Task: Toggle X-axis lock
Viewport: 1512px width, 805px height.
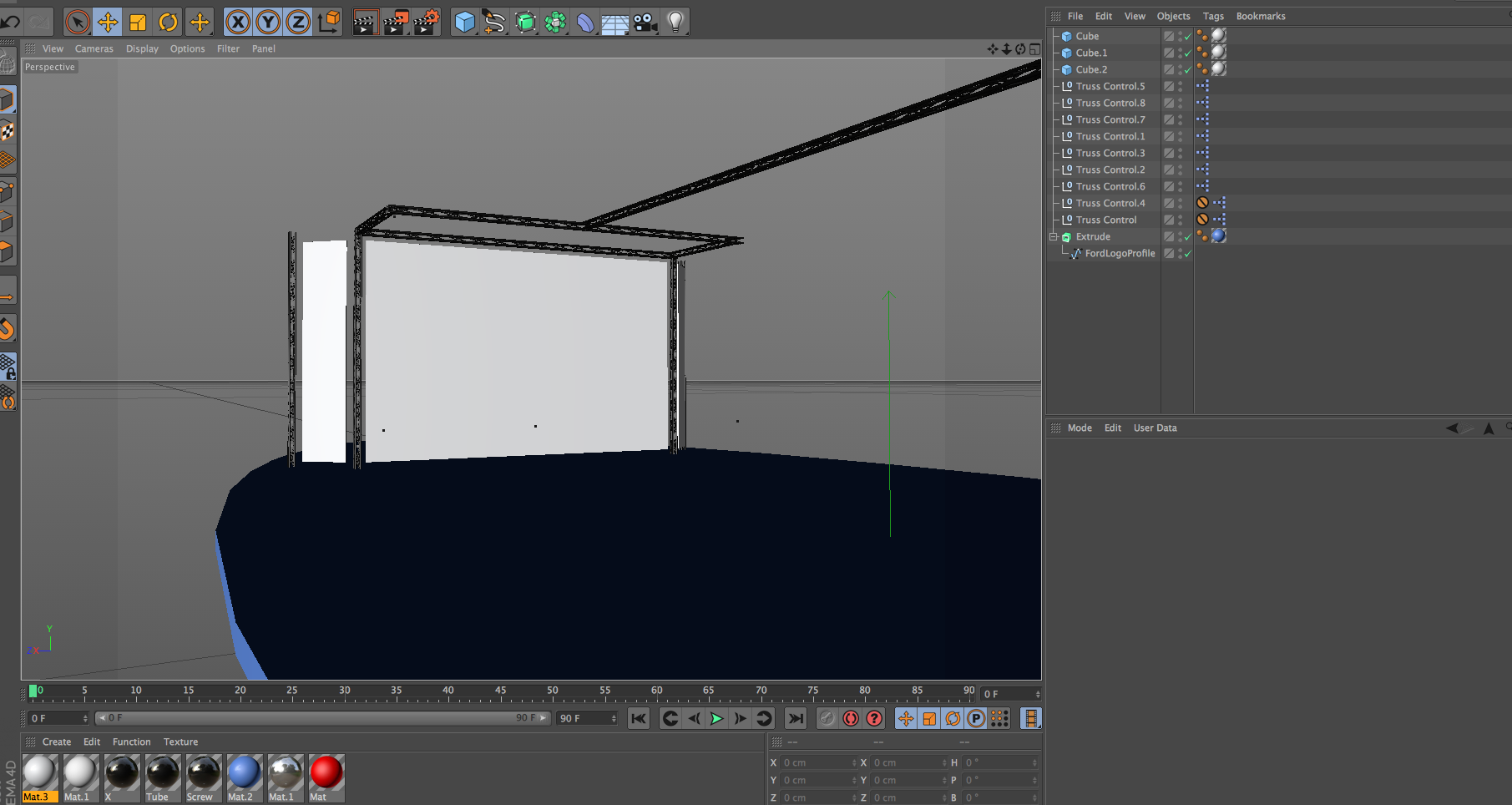Action: [x=238, y=22]
